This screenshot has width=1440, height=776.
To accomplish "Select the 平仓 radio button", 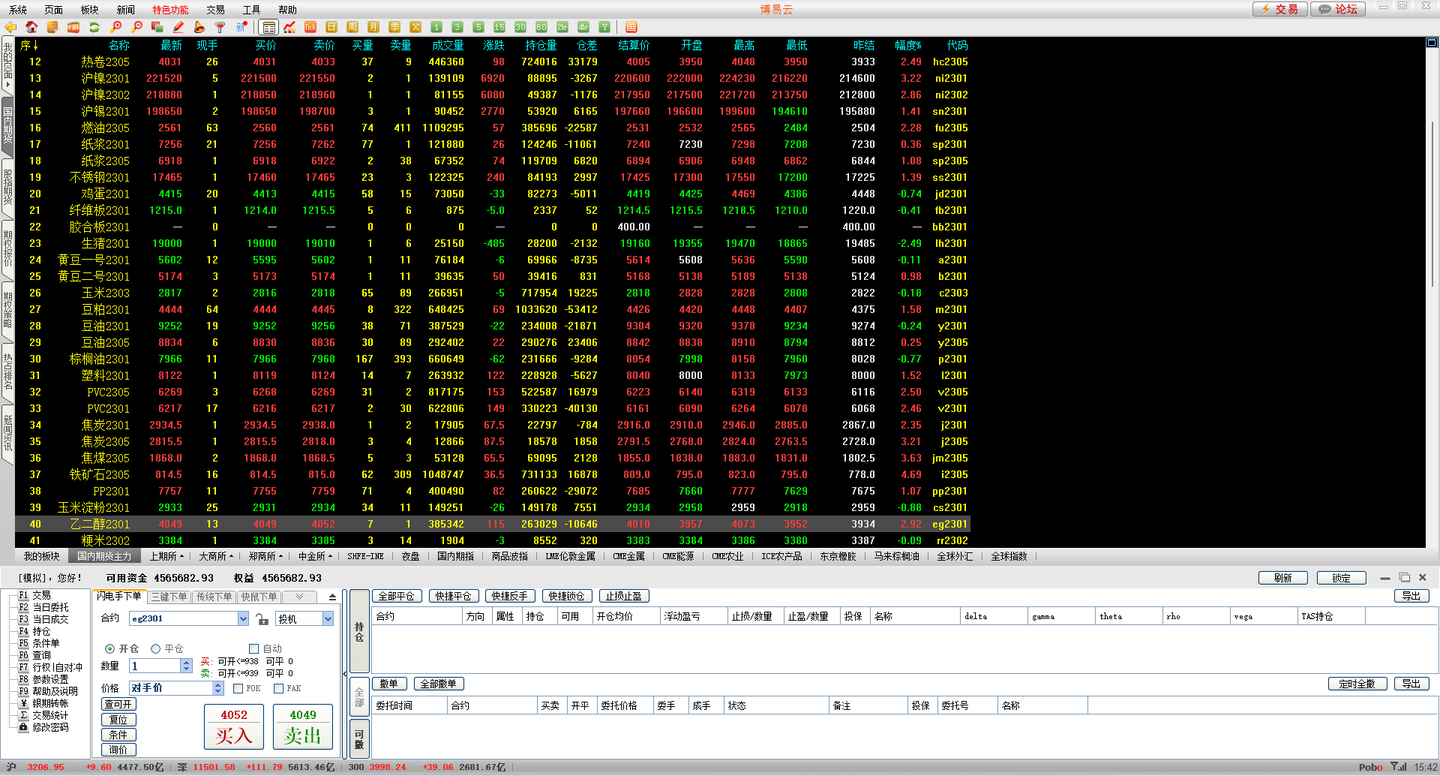I will pyautogui.click(x=156, y=649).
